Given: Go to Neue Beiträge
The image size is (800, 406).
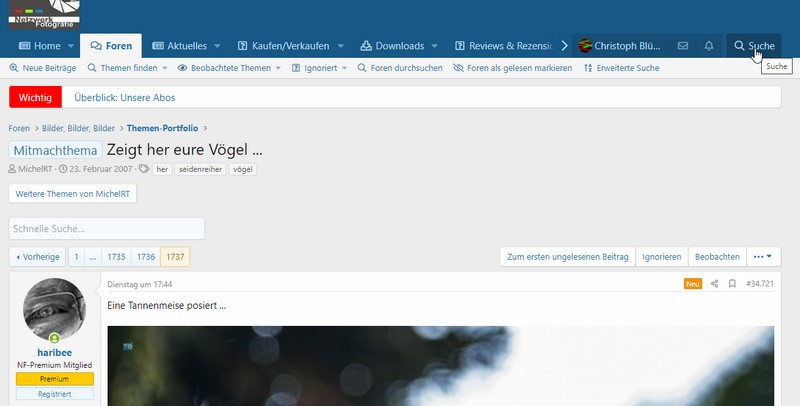Looking at the screenshot, I should [x=42, y=68].
